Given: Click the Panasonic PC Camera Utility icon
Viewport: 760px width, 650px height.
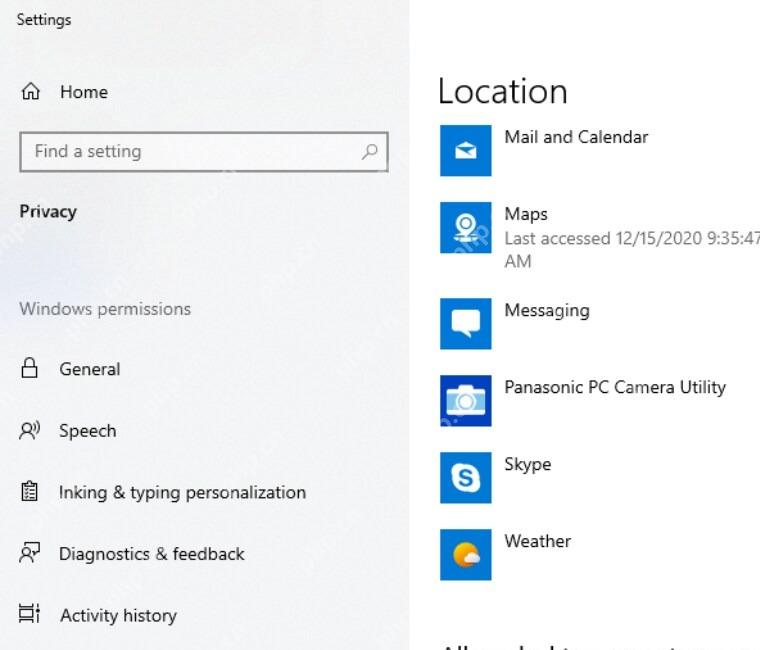Looking at the screenshot, I should pos(465,401).
